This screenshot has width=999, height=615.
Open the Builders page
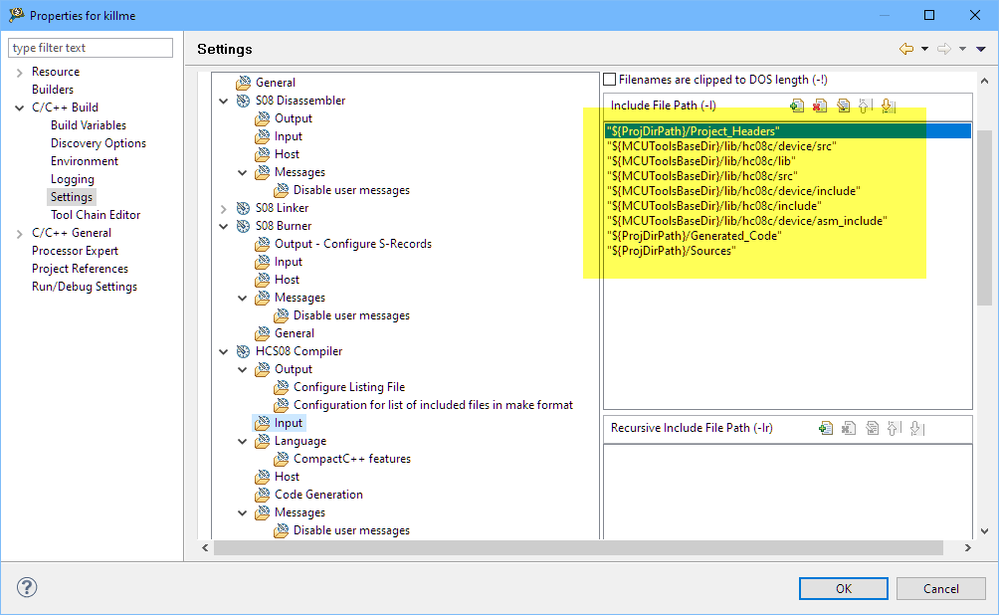coord(52,89)
